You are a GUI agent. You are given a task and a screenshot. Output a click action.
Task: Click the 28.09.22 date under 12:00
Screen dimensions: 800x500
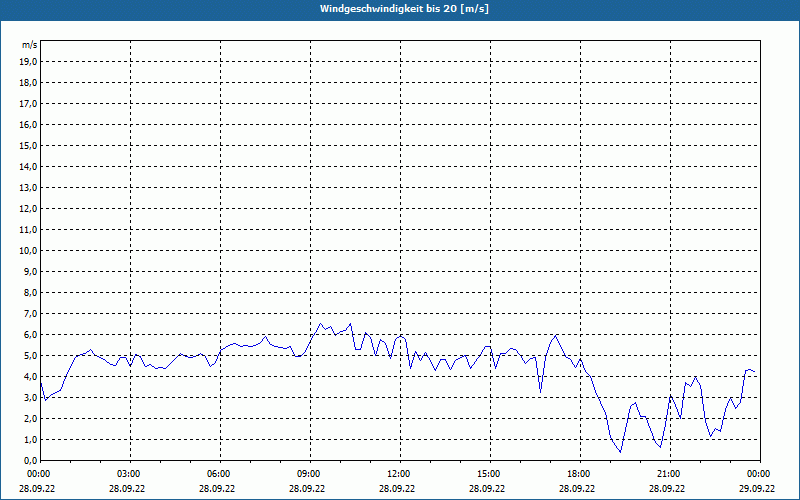[x=397, y=488]
